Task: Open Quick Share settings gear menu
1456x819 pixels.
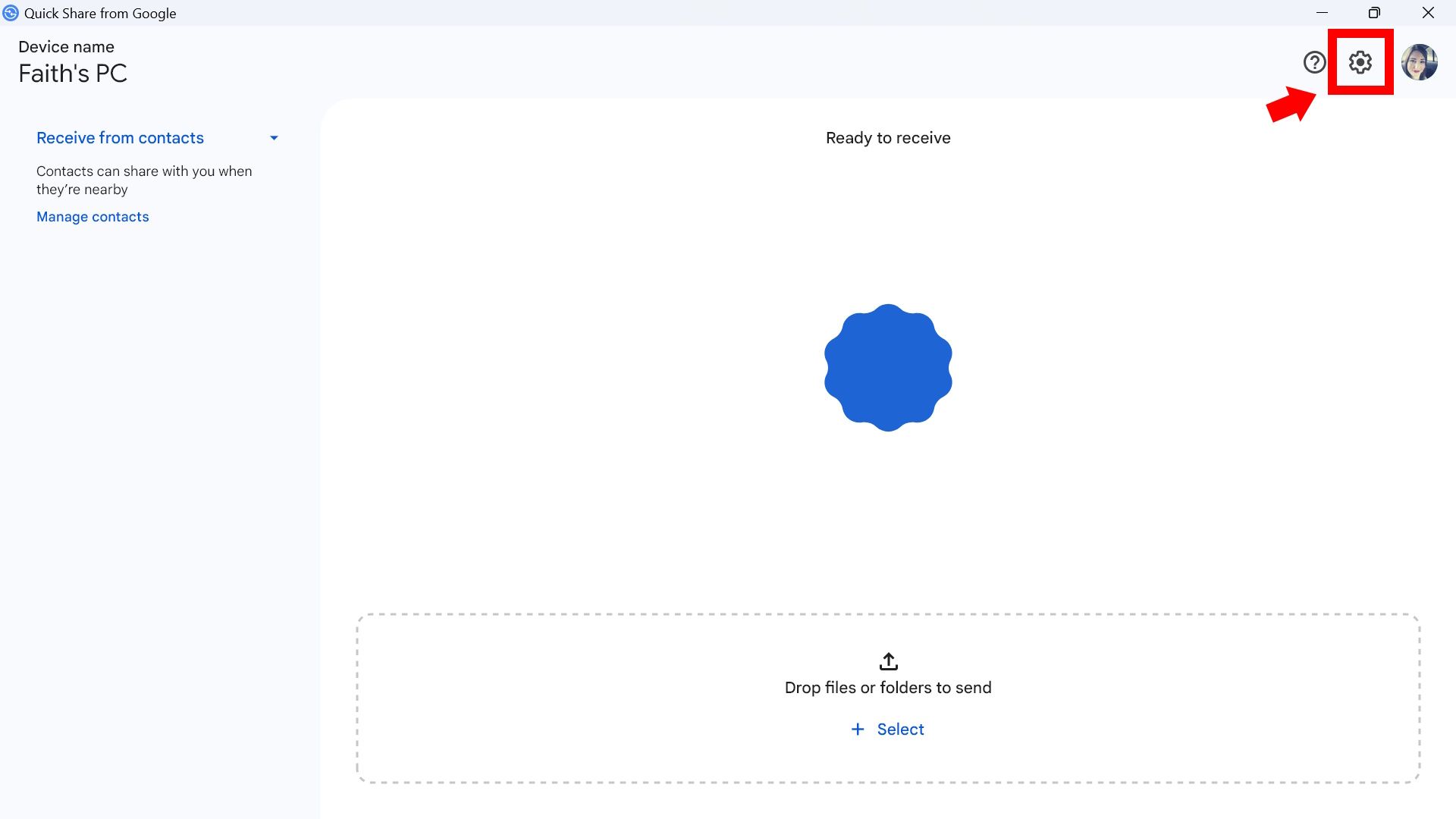Action: pyautogui.click(x=1362, y=62)
